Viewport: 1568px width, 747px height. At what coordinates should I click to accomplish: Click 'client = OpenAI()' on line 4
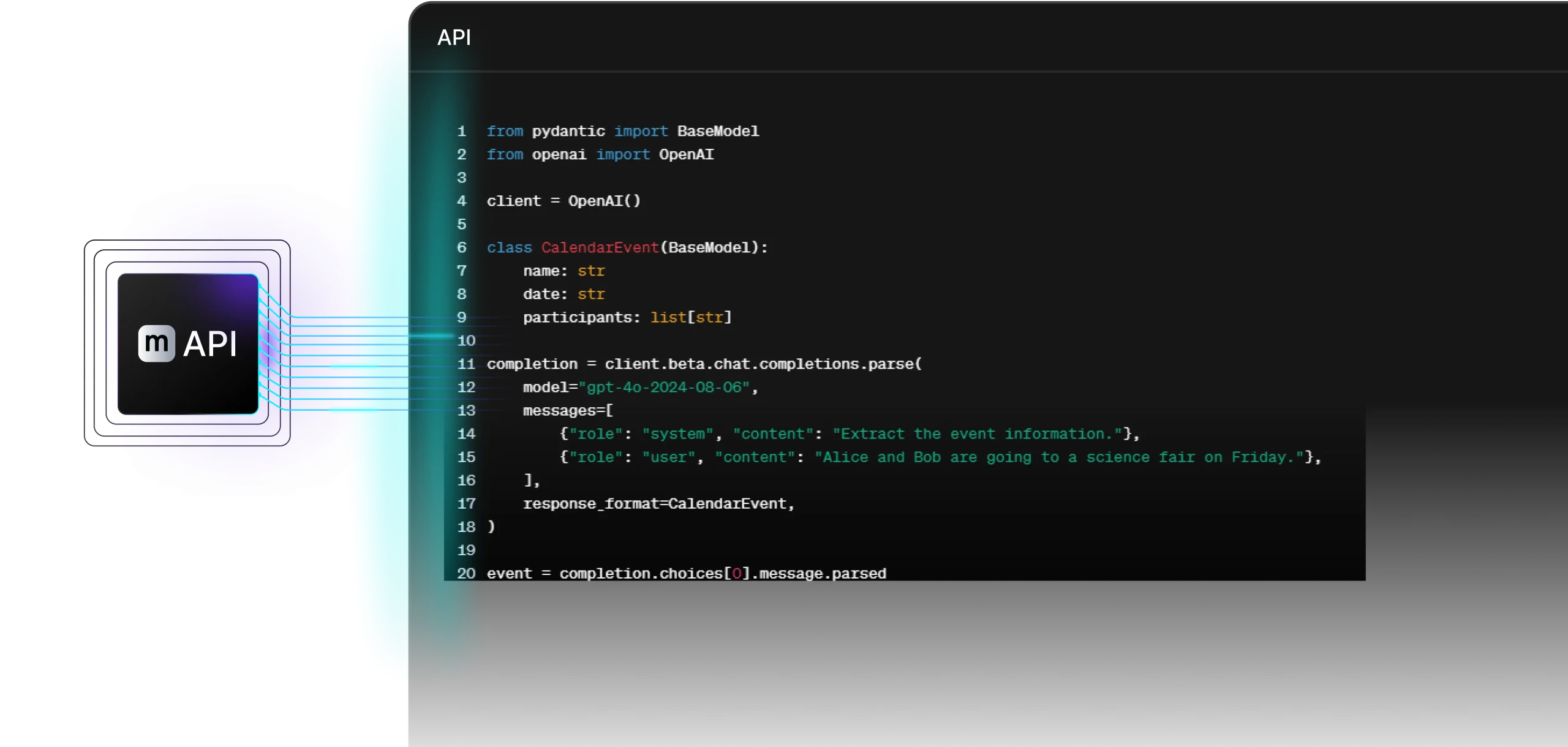(x=563, y=201)
